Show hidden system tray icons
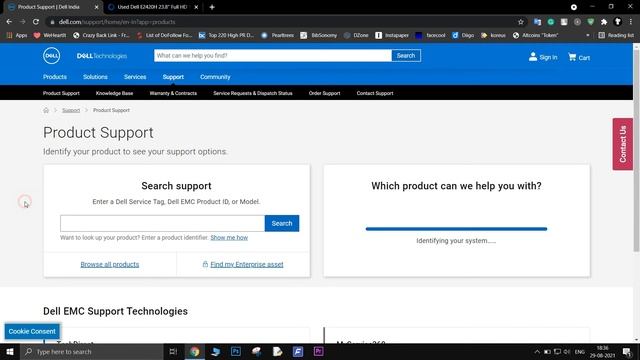The height and width of the screenshot is (360, 640). (537, 352)
